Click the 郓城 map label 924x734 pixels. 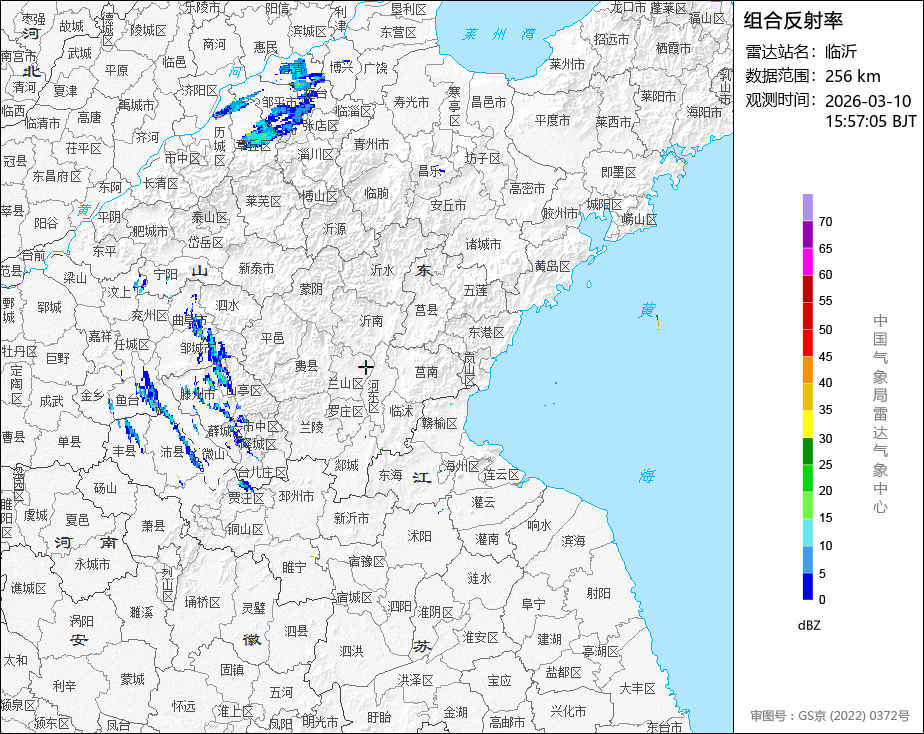tap(49, 308)
